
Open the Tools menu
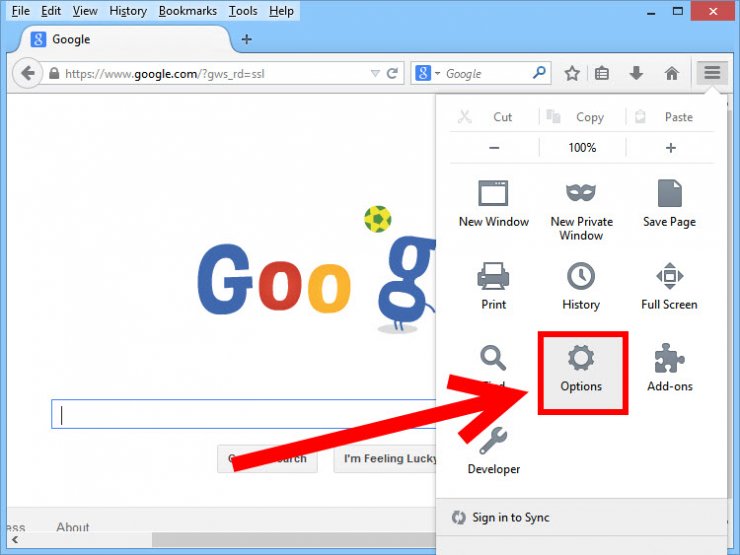pos(243,10)
